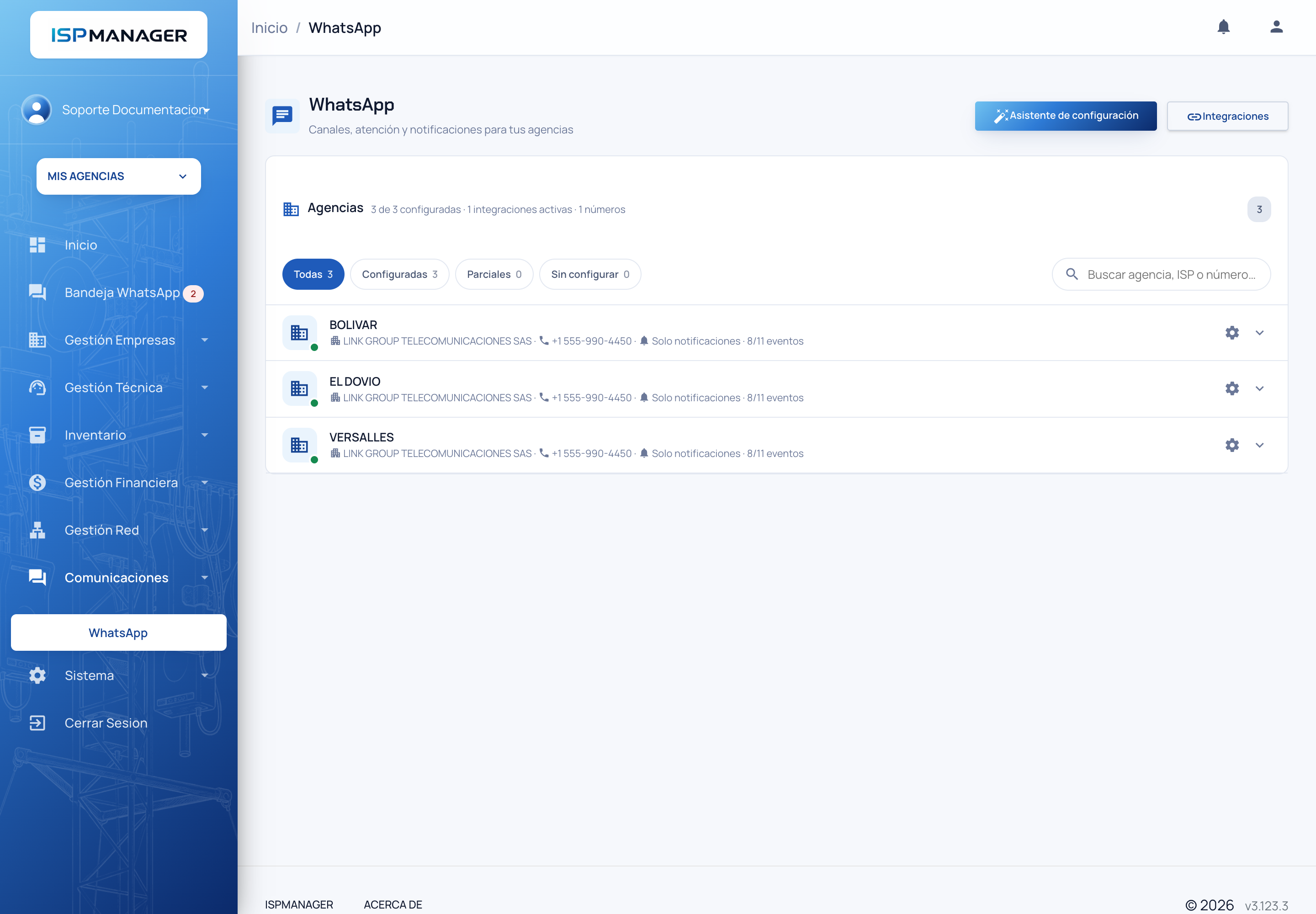Viewport: 1316px width, 914px height.
Task: Click the ACERCA DE footer link
Action: pyautogui.click(x=393, y=905)
